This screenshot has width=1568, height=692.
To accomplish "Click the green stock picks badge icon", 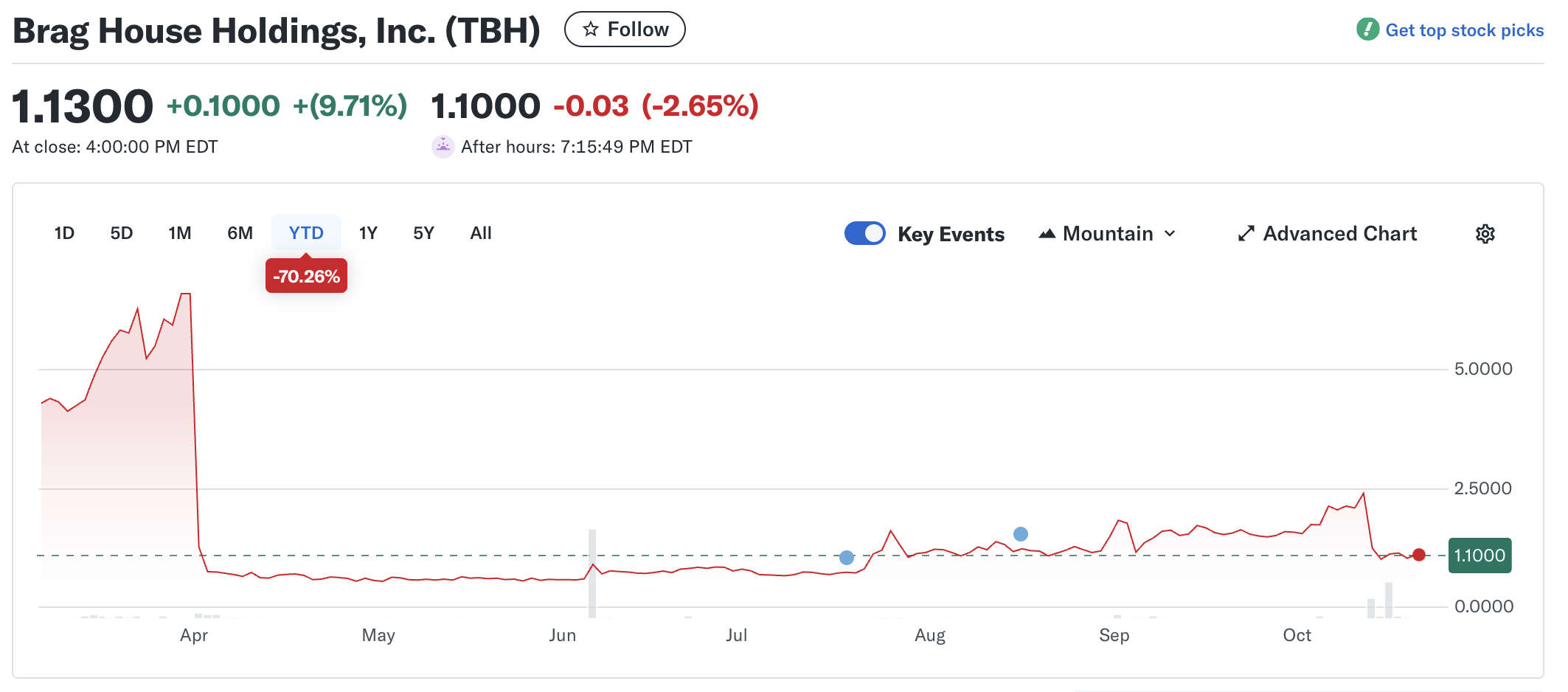I will click(1367, 30).
